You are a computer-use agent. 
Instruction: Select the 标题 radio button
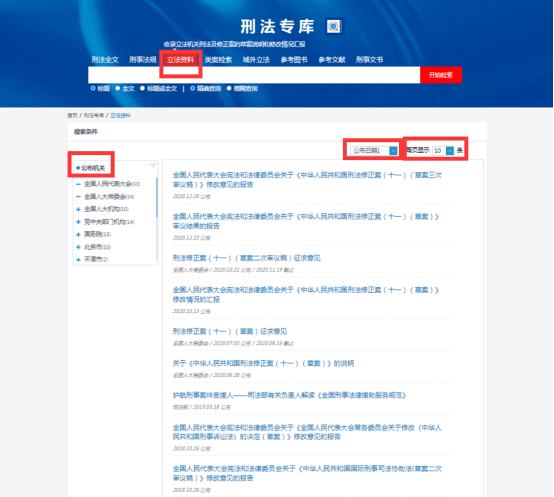click(x=93, y=88)
